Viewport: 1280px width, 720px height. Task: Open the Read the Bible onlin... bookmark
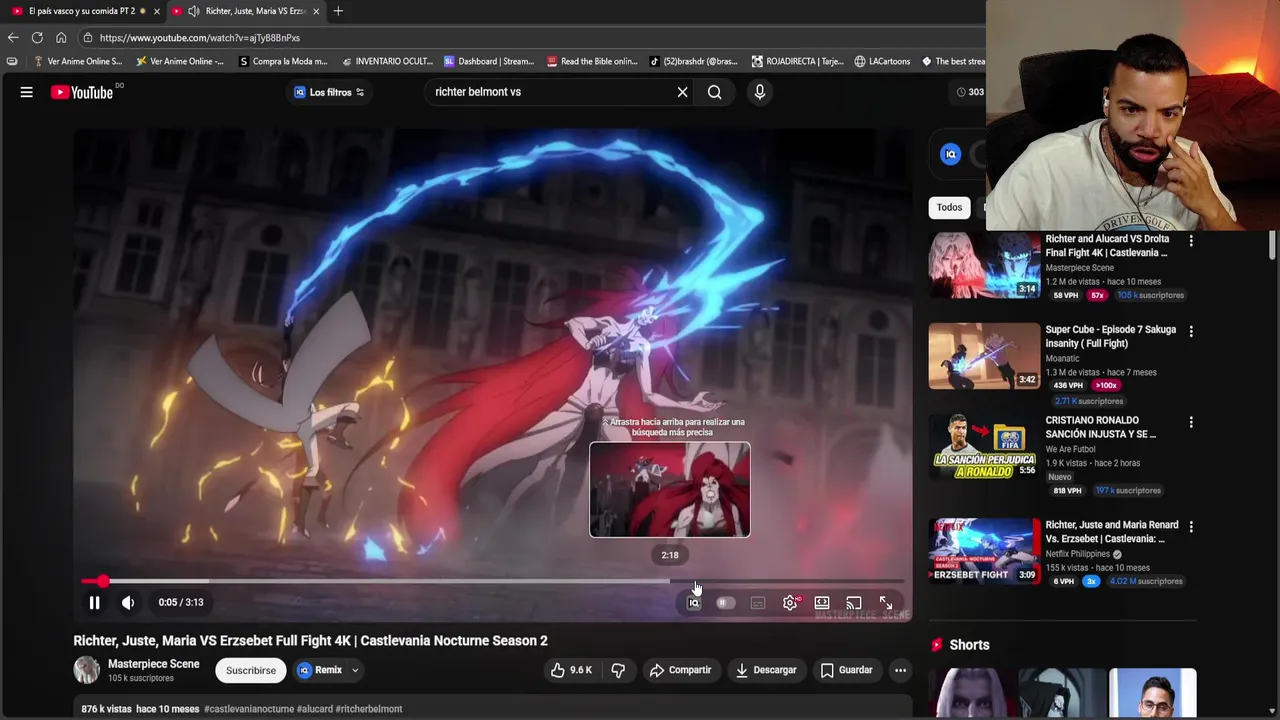(x=592, y=61)
